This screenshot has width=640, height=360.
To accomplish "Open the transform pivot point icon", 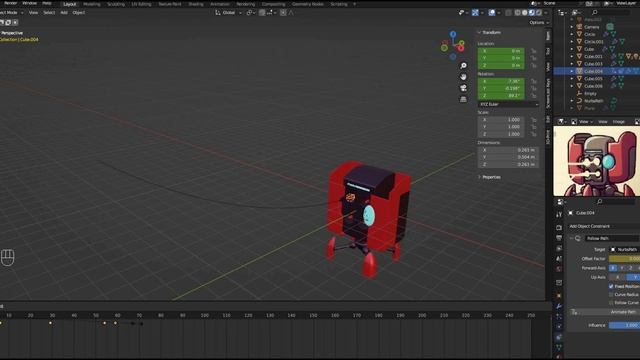I will (x=250, y=13).
